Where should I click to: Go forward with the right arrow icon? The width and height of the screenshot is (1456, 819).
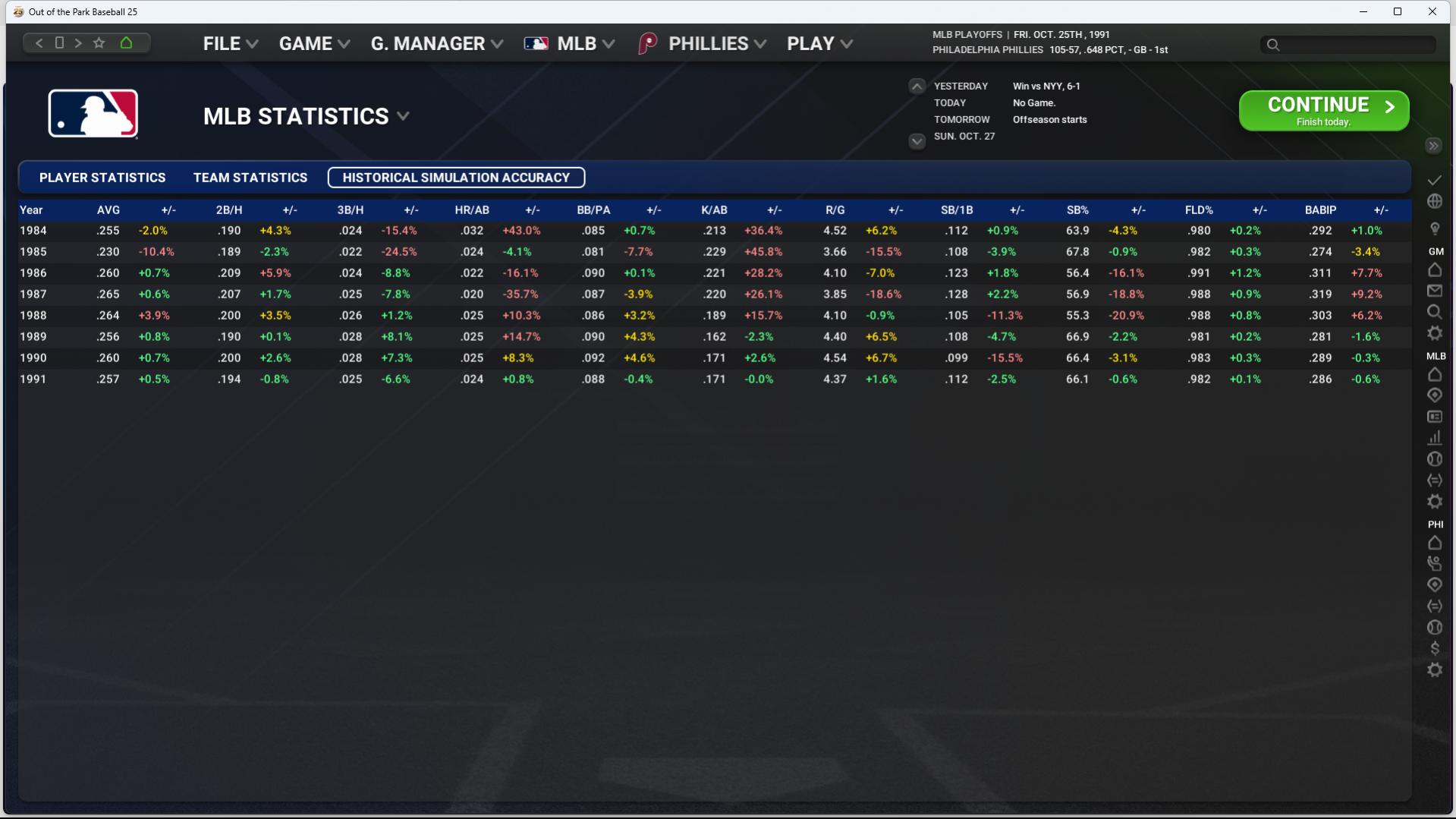(78, 43)
